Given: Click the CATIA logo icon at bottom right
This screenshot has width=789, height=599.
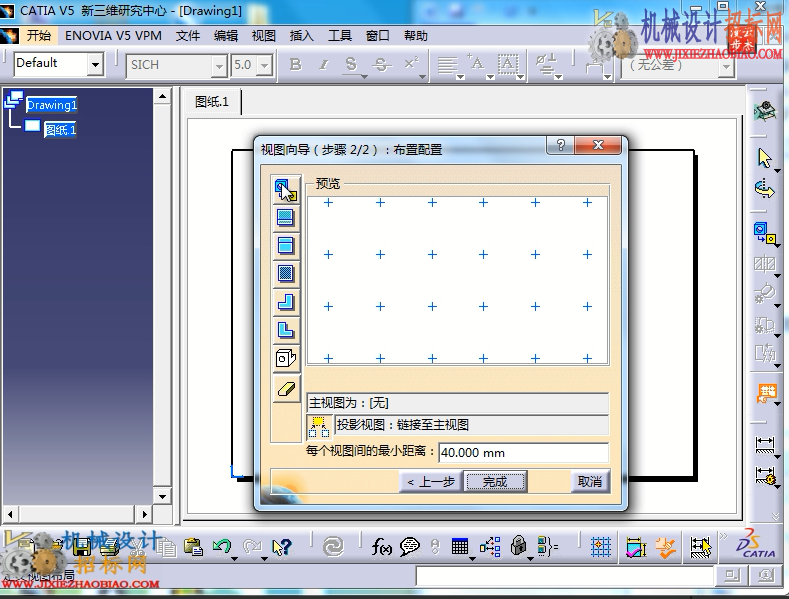Looking at the screenshot, I should point(755,544).
